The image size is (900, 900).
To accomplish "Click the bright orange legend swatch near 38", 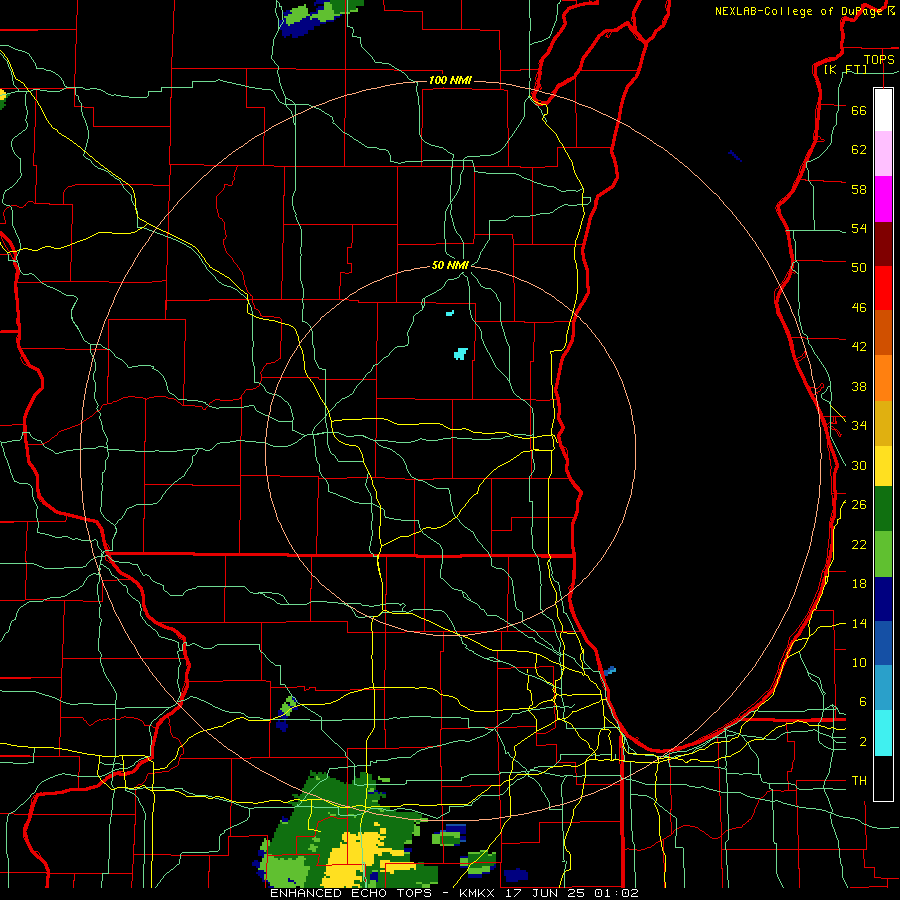I will tap(883, 378).
